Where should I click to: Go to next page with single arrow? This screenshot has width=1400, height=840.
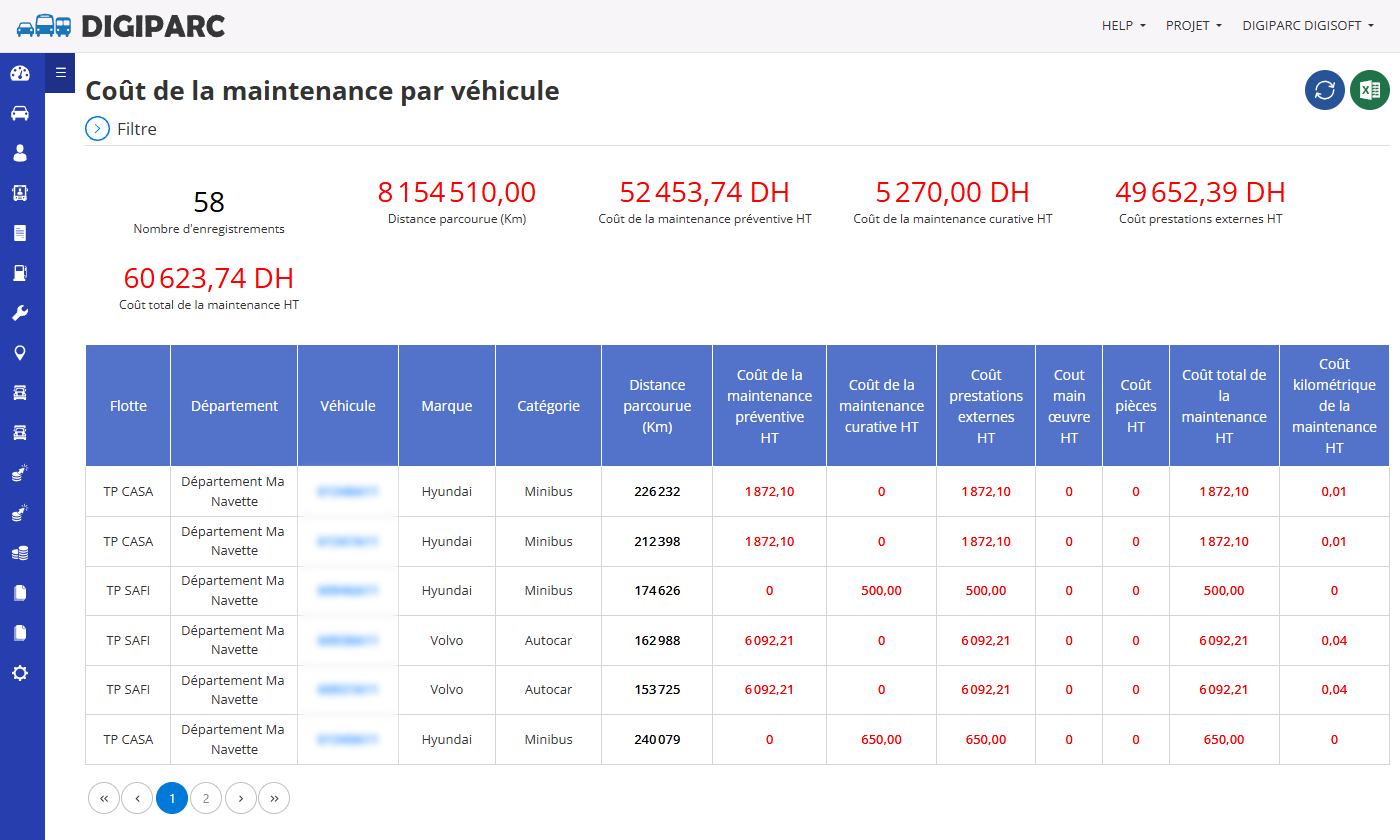[241, 798]
